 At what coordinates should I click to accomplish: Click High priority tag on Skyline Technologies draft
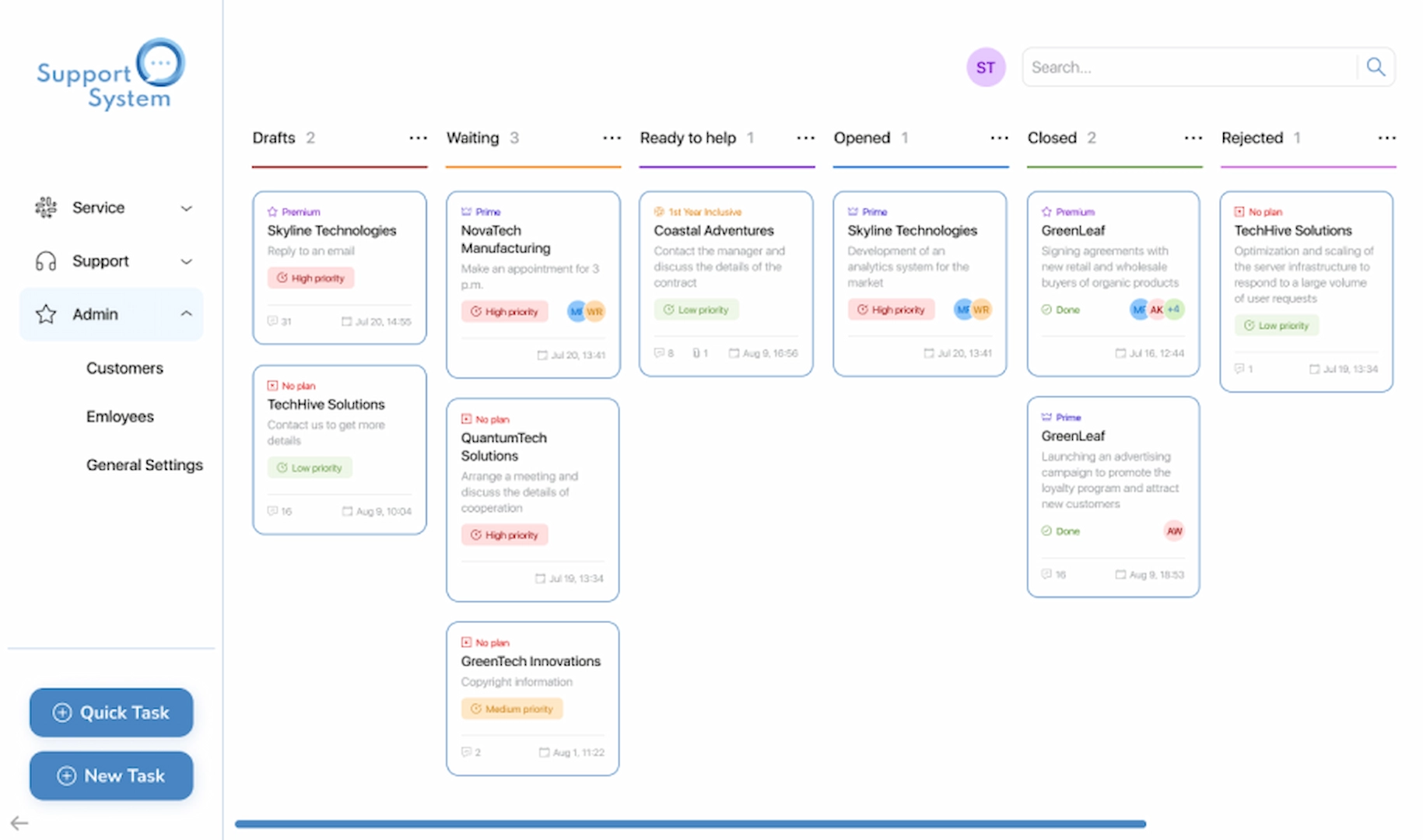[310, 278]
